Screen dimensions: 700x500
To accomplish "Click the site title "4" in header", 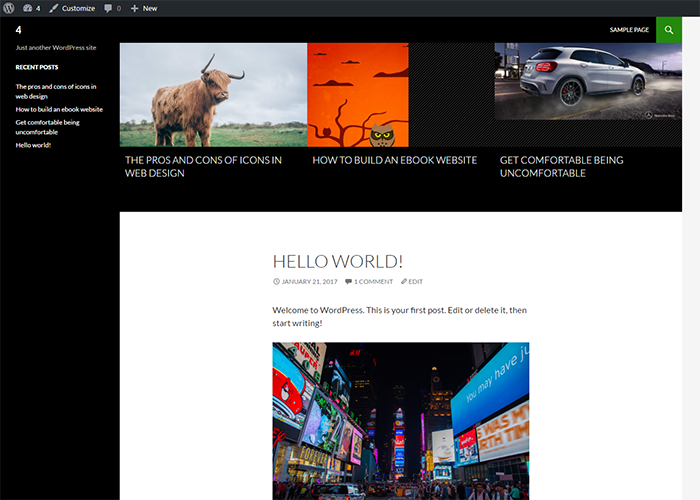I will [18, 30].
